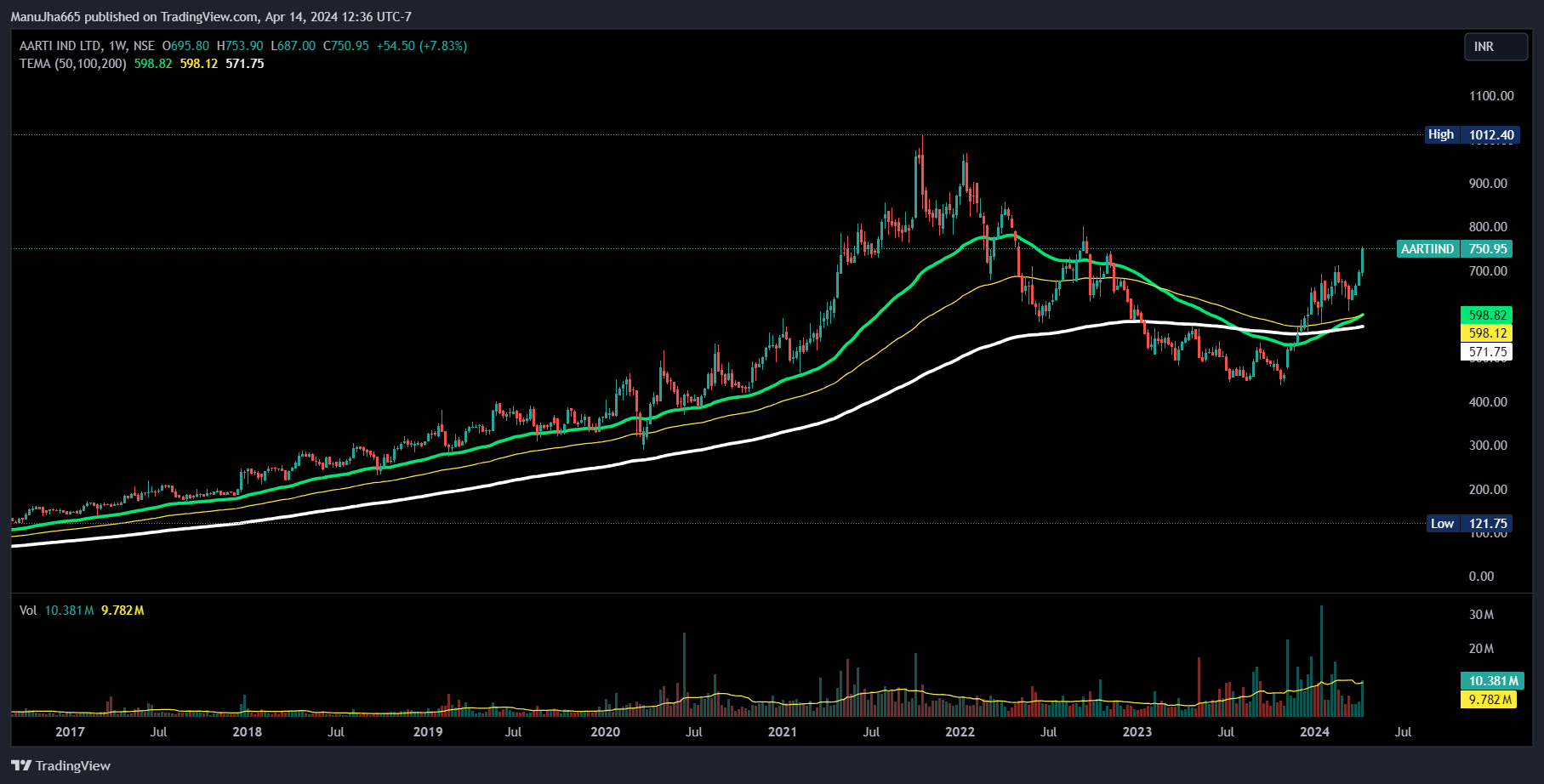Click the 2024 label on time axis
Screen dimensions: 1544x784
click(1315, 732)
